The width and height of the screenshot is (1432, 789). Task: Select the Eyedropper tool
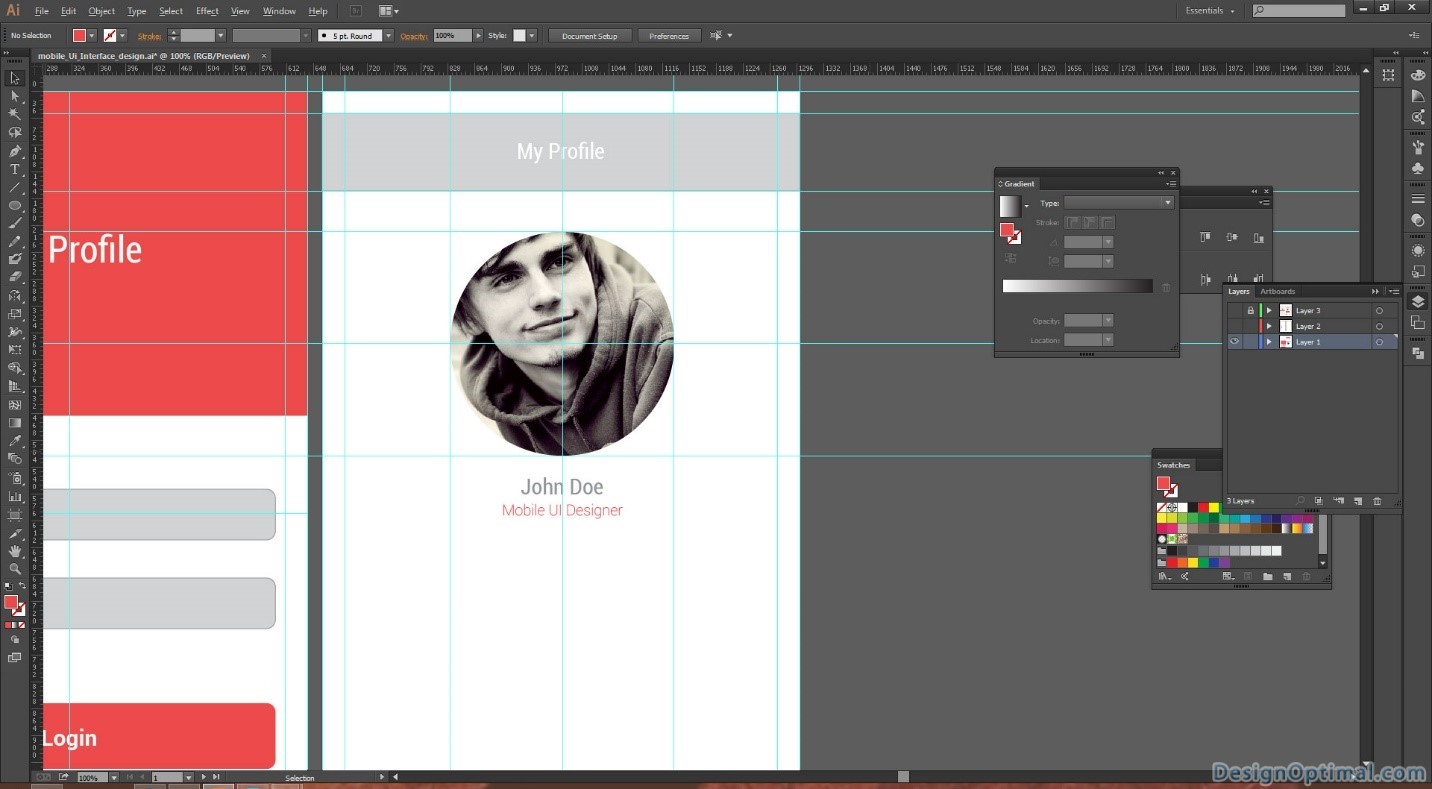pos(15,441)
